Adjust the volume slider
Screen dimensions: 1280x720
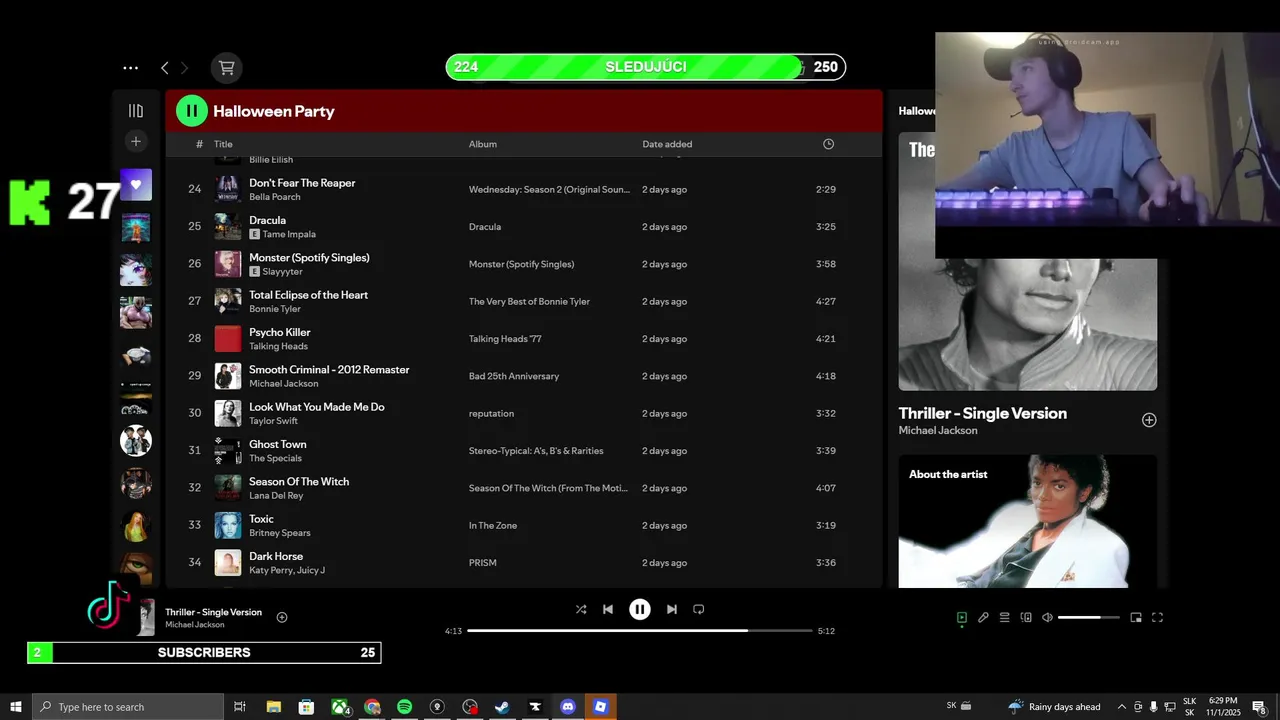(1089, 618)
